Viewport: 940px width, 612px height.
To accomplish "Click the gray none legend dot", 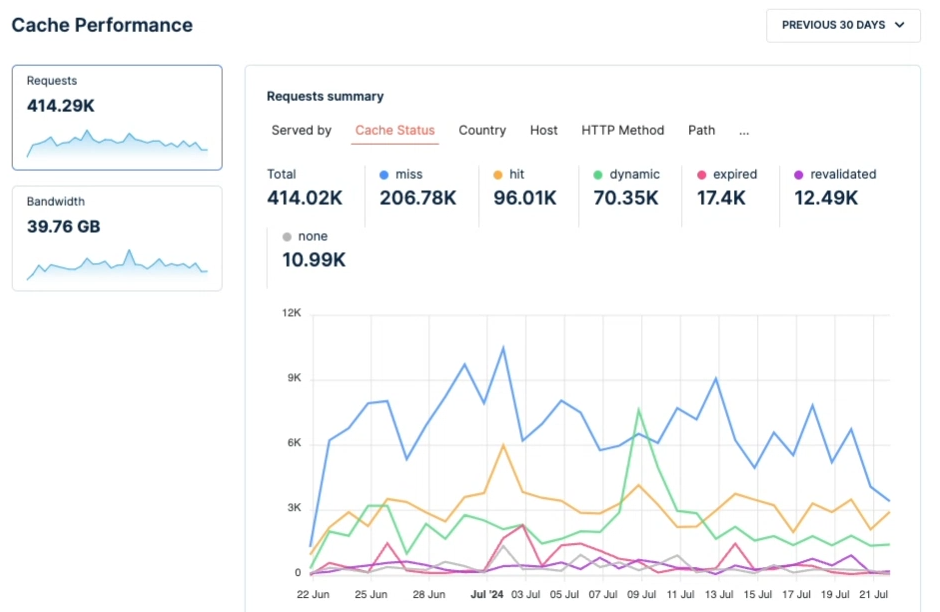I will pyautogui.click(x=287, y=237).
